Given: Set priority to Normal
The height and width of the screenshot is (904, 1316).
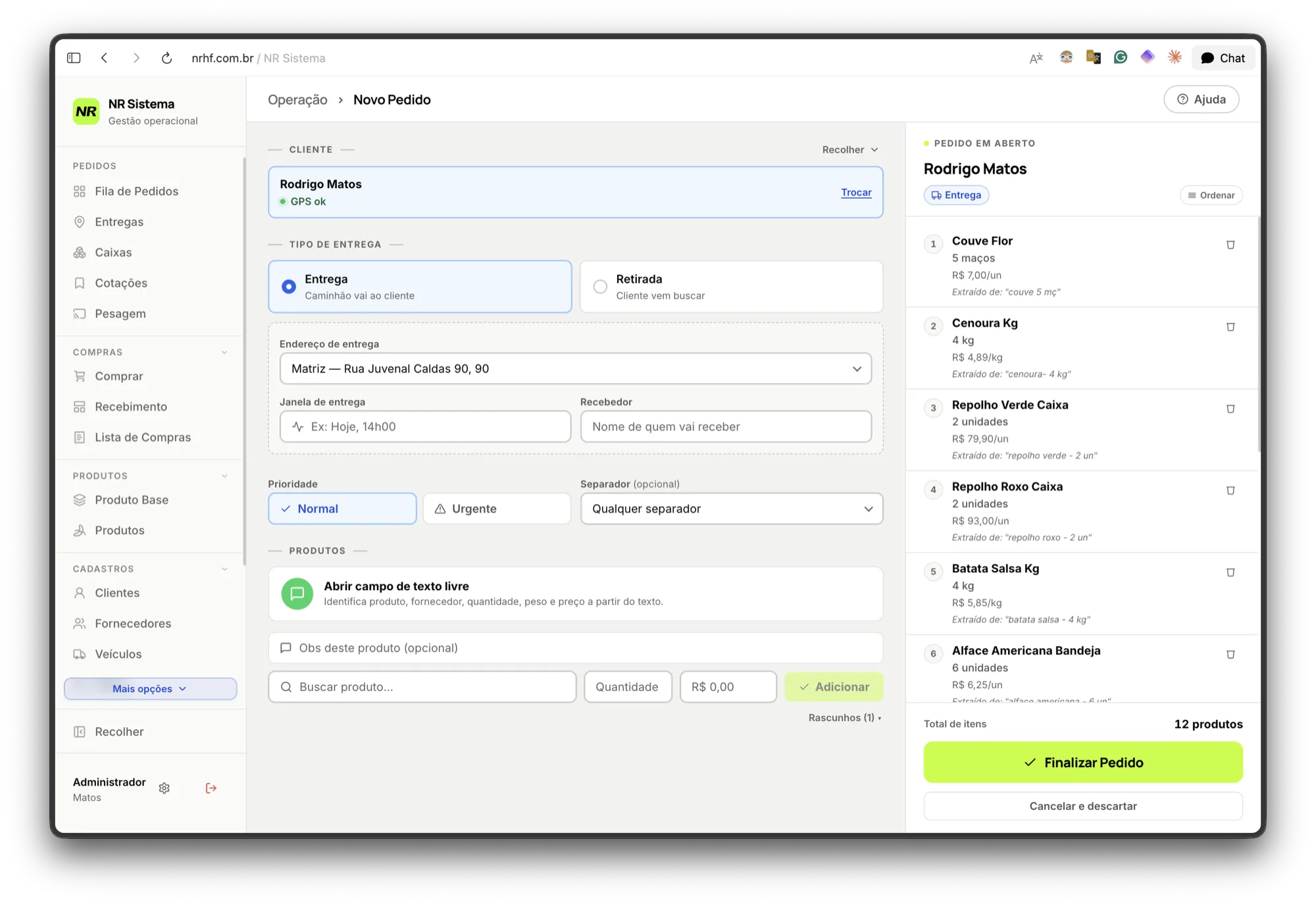Looking at the screenshot, I should pos(342,509).
